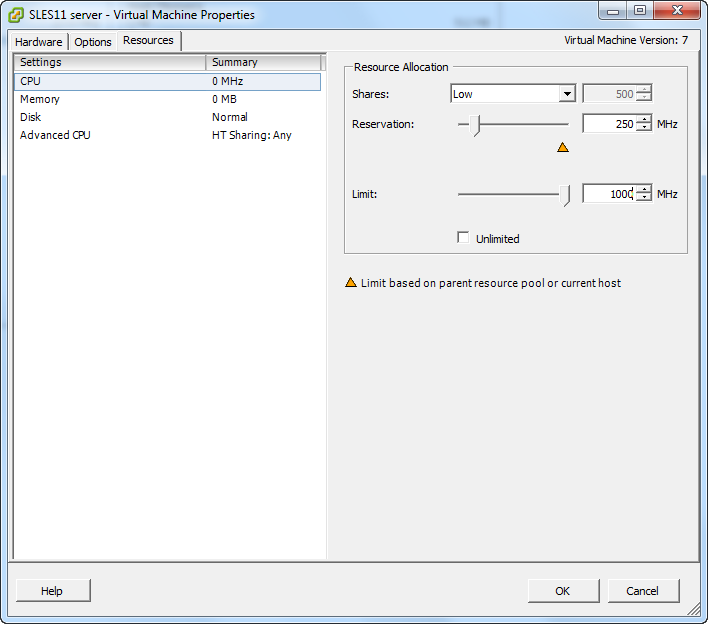
Task: Confirm changes with the OK button
Action: click(x=564, y=591)
